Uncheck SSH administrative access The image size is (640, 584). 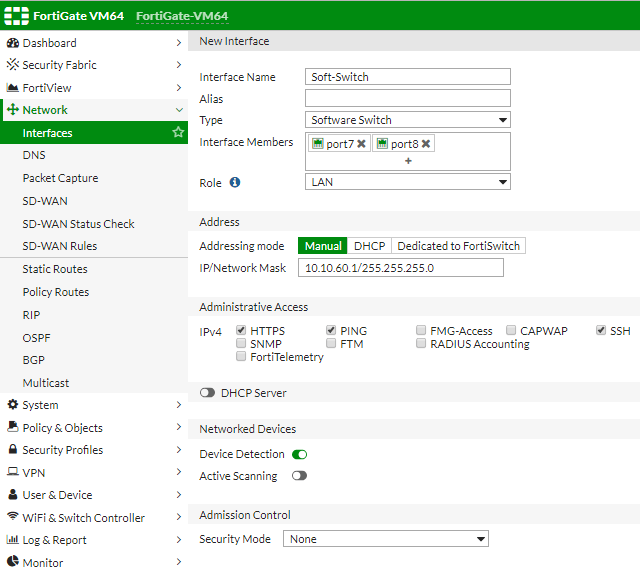tap(601, 330)
